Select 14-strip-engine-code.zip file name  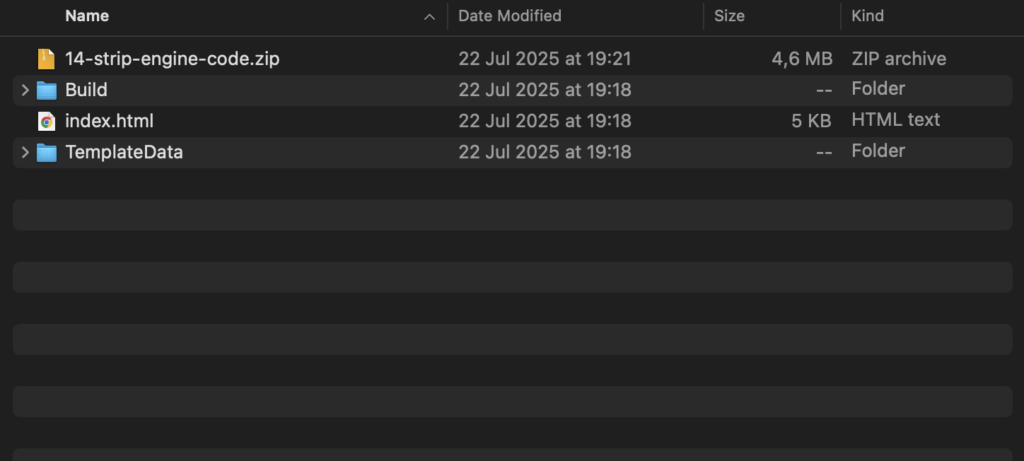coord(172,59)
